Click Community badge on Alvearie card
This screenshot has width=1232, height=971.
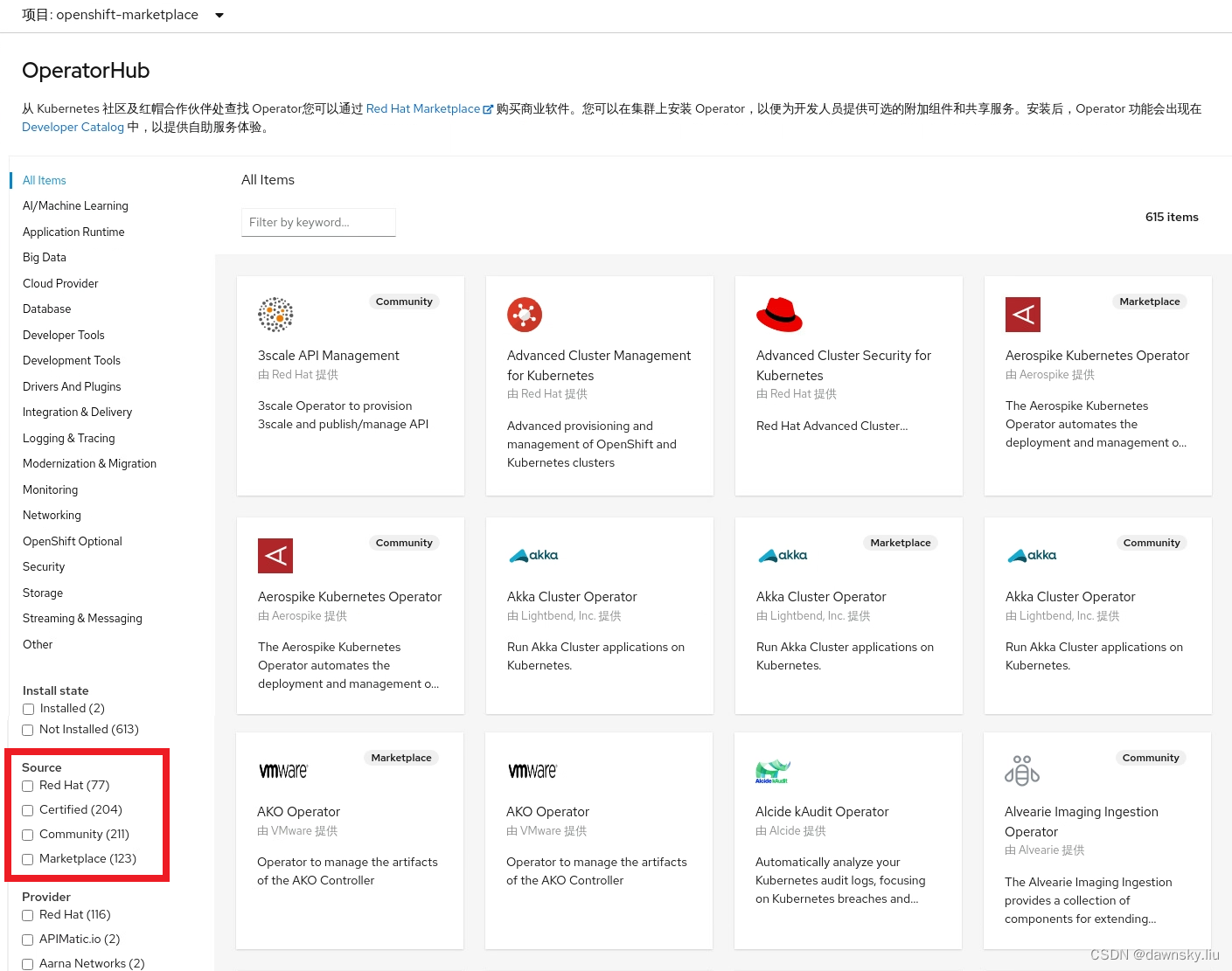point(1151,758)
